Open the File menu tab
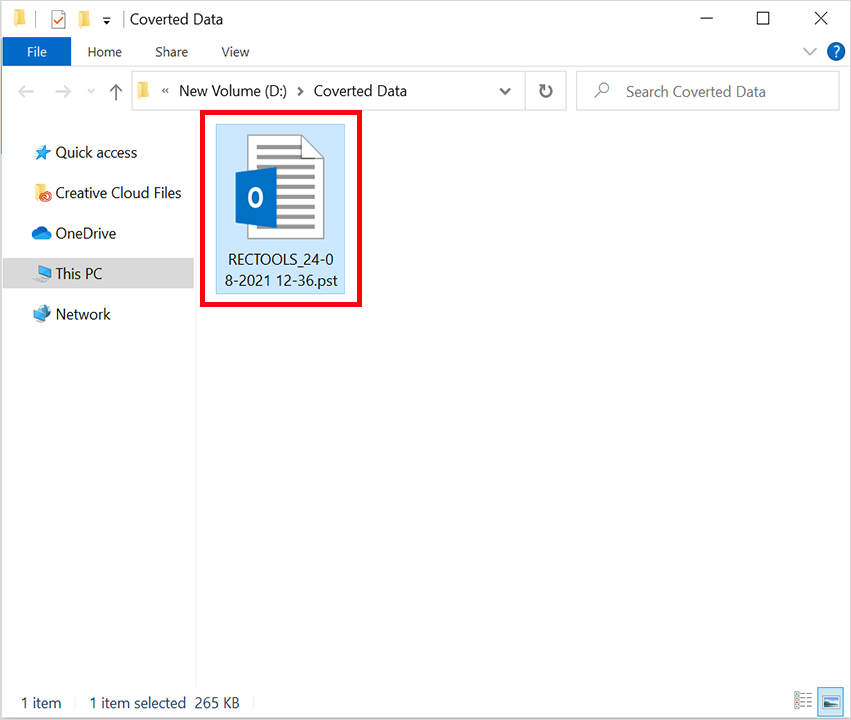Screen dimensions: 851x720 37,52
